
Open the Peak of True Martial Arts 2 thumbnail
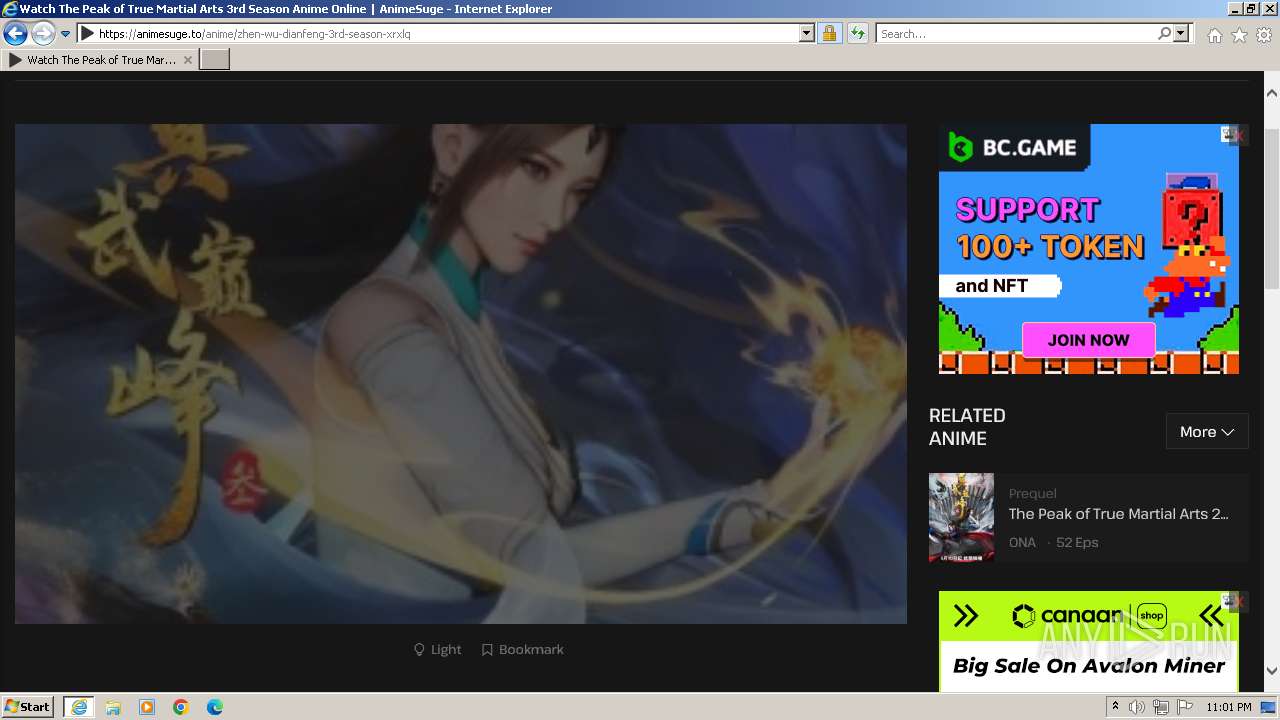point(961,517)
